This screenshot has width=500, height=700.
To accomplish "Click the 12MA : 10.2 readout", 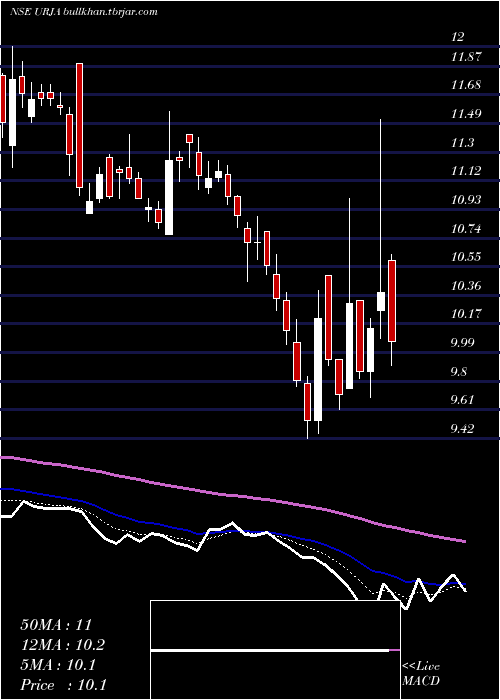I will pos(63,645).
